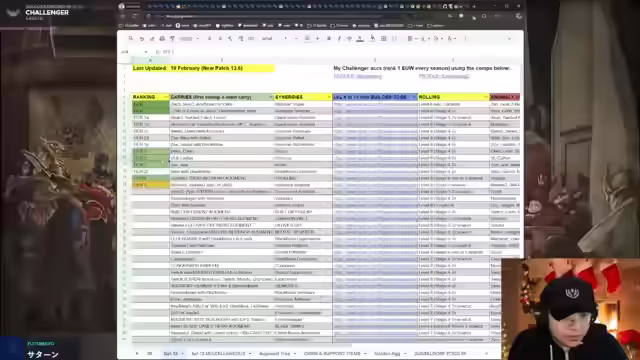Click the Last Updated yellow cell

[x=203, y=68]
